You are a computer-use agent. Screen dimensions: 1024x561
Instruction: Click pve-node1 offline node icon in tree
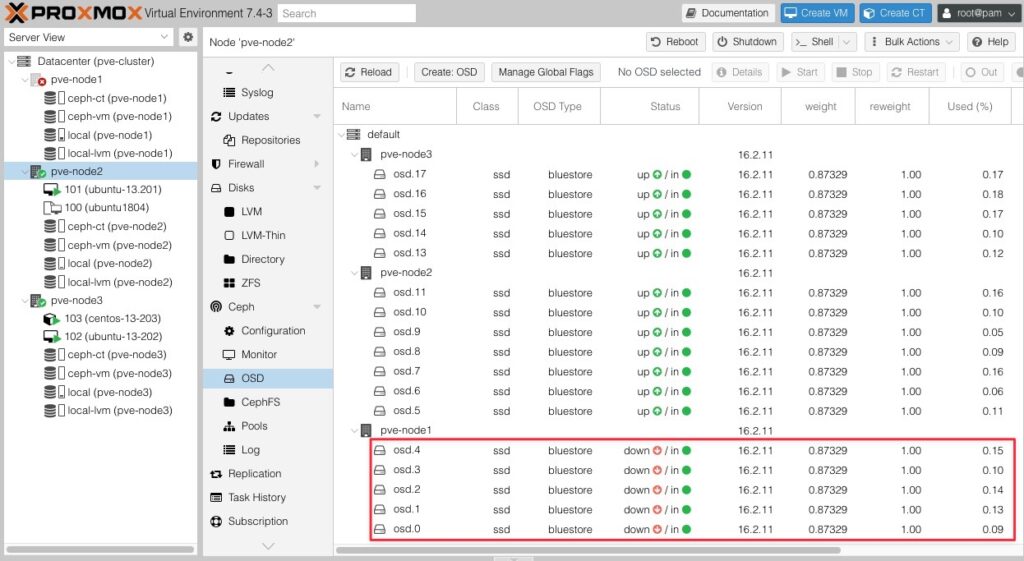pyautogui.click(x=38, y=80)
